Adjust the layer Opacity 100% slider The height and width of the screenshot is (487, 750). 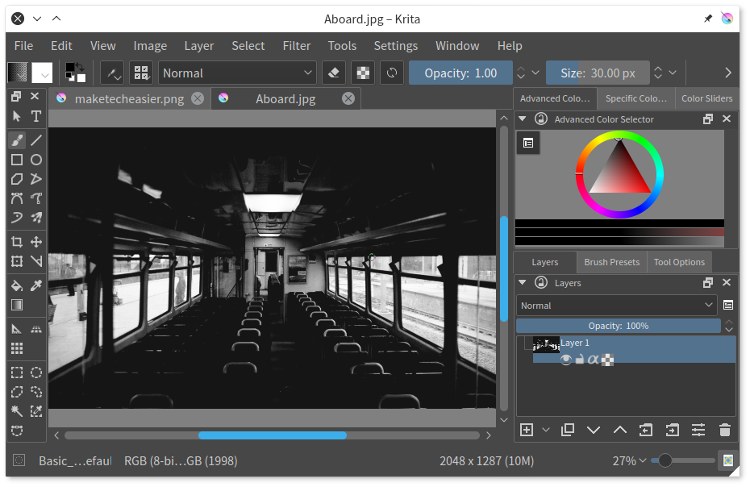pyautogui.click(x=618, y=326)
